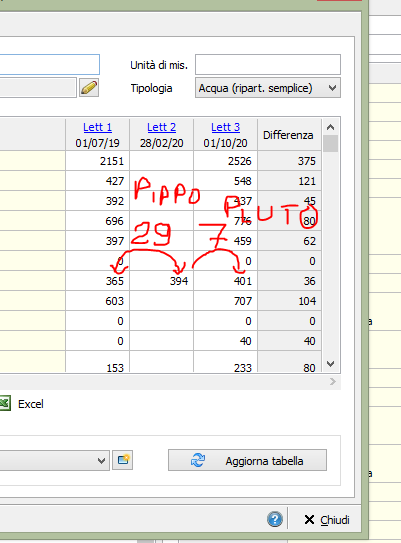Click the pencil edit icon

pyautogui.click(x=89, y=88)
